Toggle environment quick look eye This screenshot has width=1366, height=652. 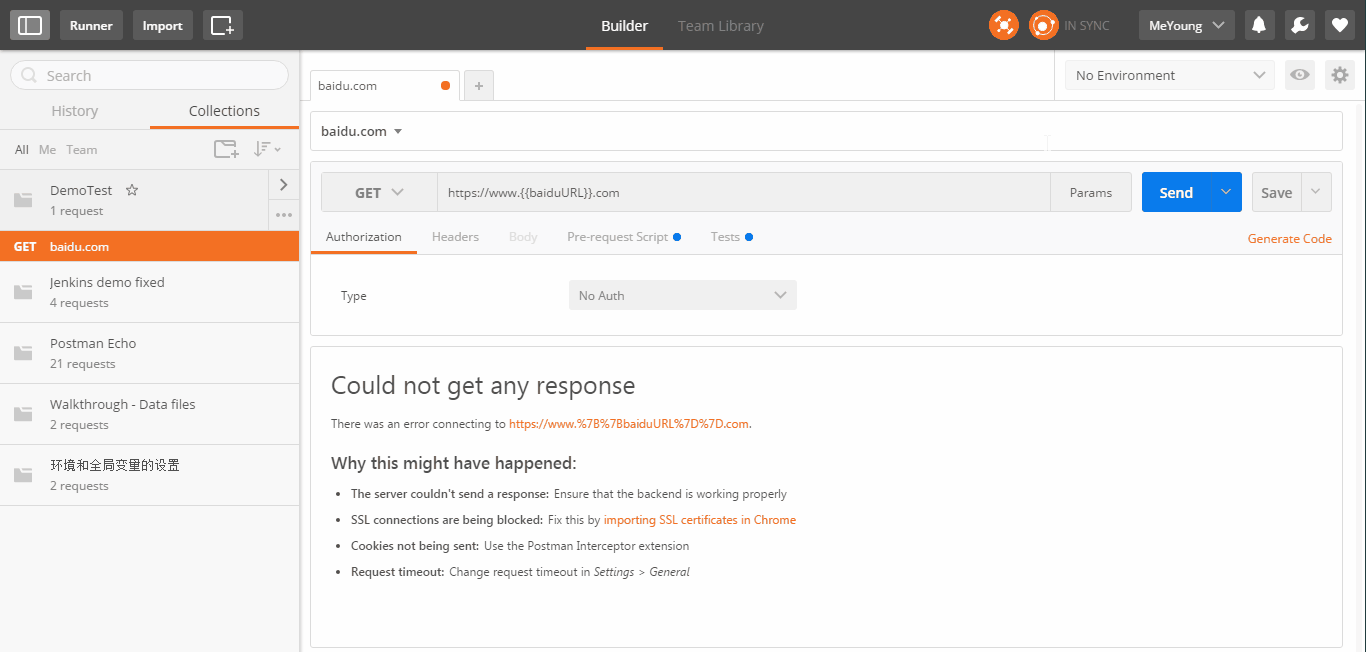click(1299, 75)
